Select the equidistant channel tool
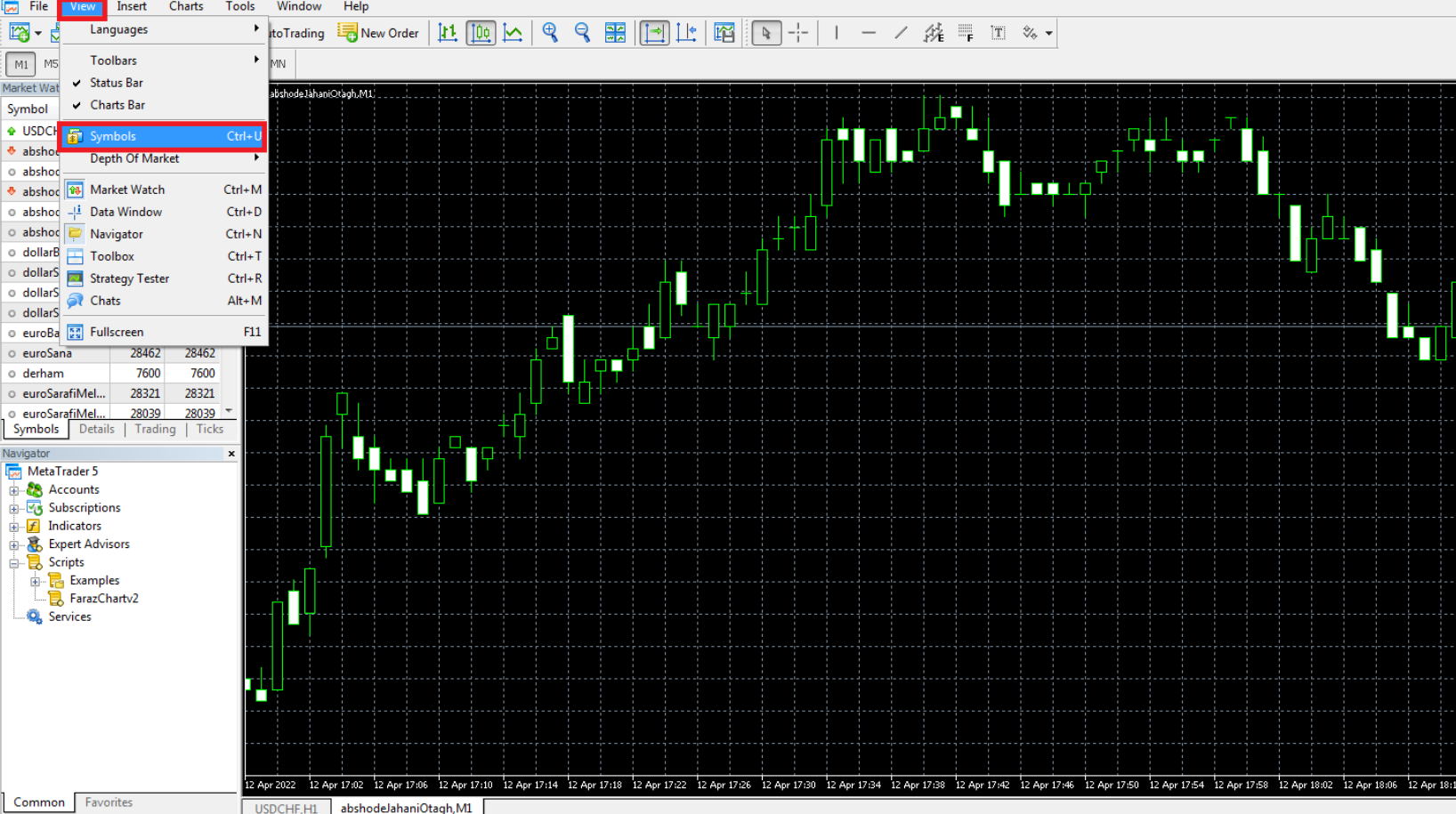1456x814 pixels. (933, 33)
